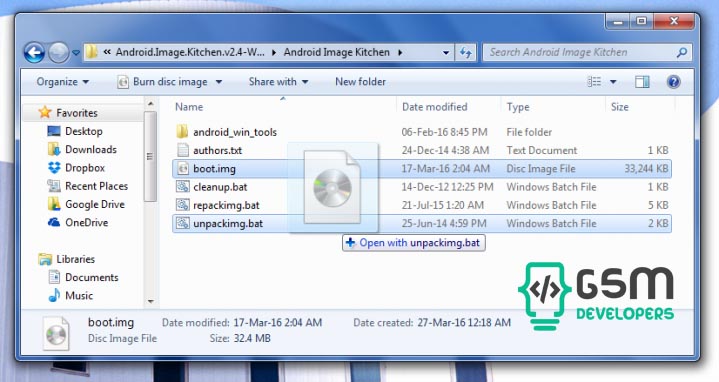This screenshot has width=719, height=382.
Task: Click the Music note icon
Action: pos(54,295)
